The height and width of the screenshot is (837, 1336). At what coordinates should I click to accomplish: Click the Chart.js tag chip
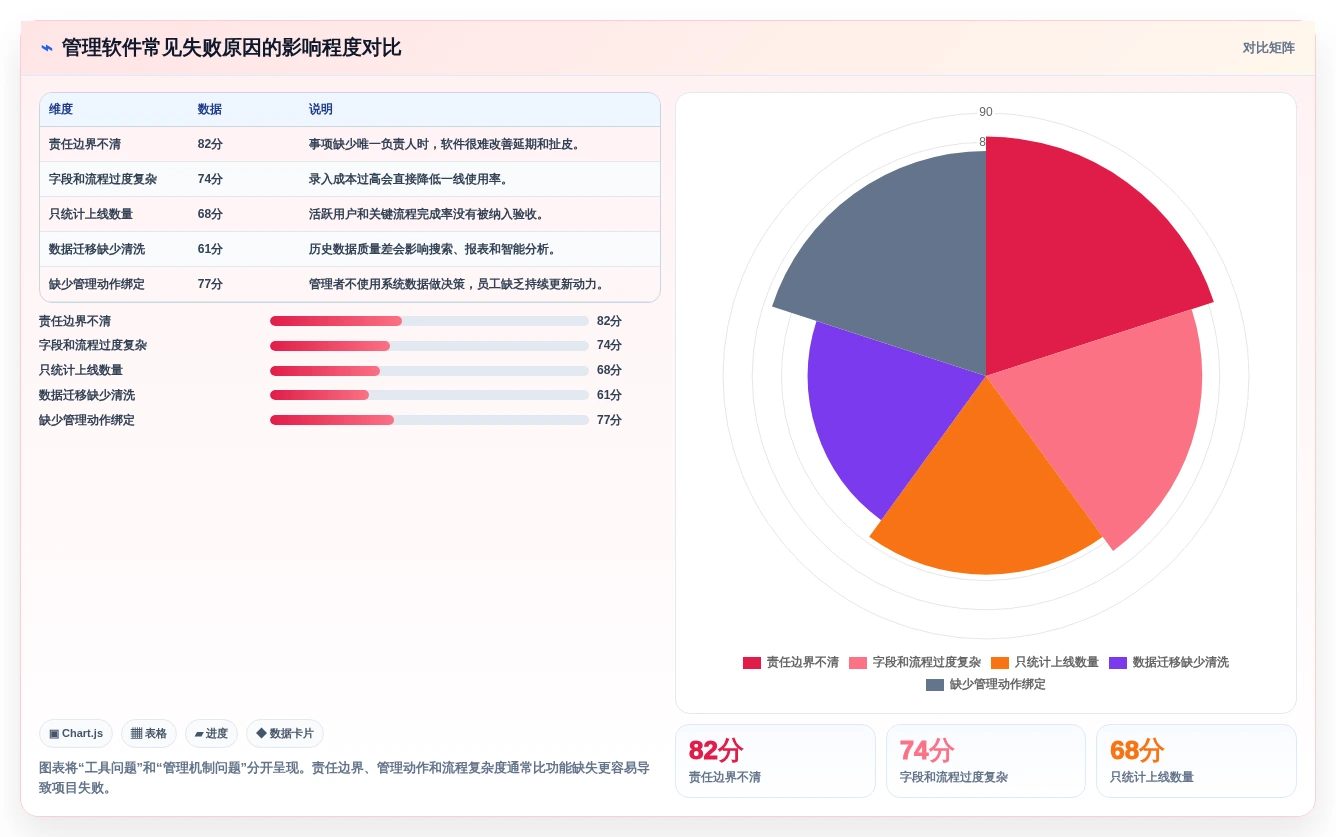click(x=76, y=733)
